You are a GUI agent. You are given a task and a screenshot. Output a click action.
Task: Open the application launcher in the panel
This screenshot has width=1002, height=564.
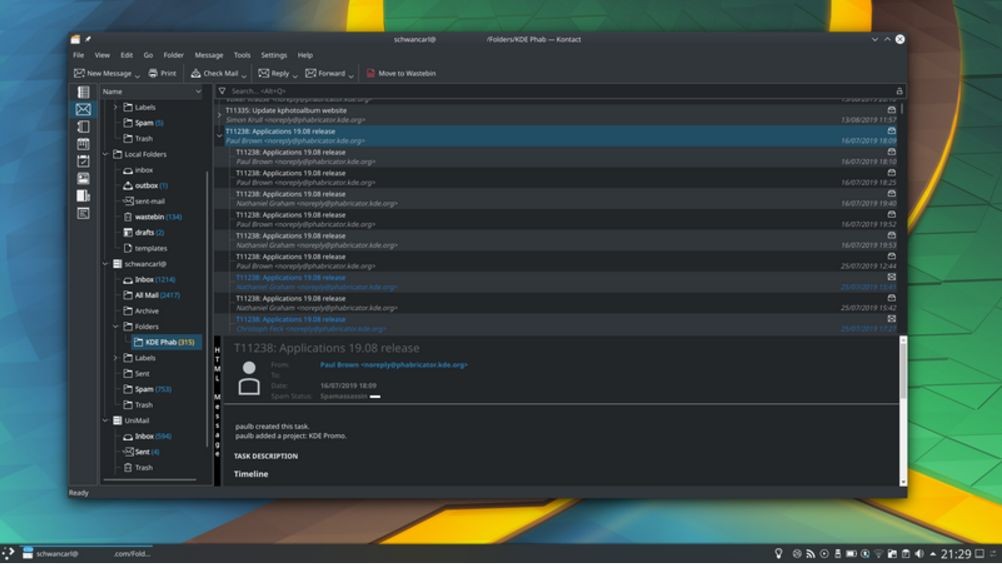(8, 553)
